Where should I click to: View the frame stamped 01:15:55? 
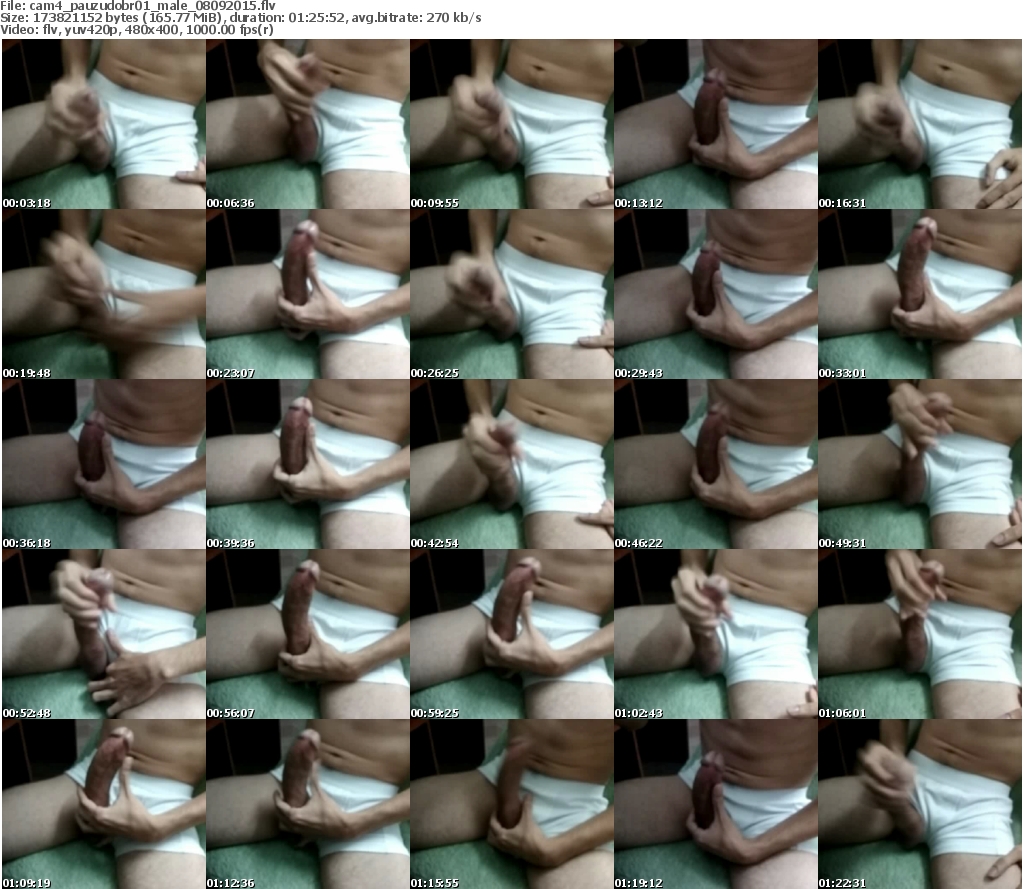(512, 803)
